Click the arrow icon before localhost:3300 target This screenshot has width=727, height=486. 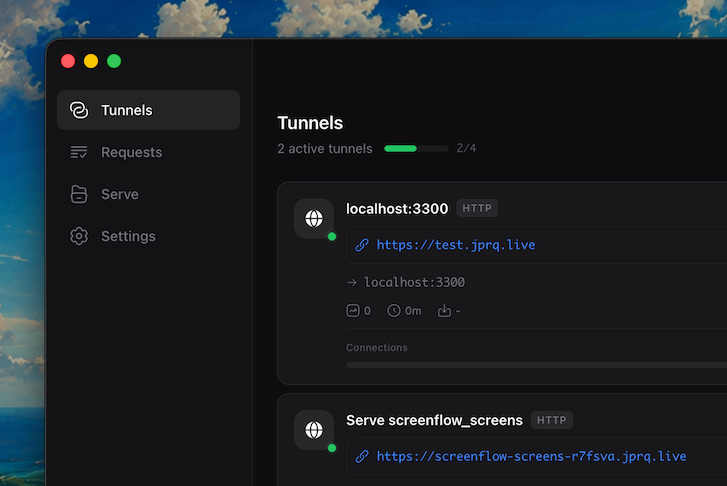[x=352, y=282]
